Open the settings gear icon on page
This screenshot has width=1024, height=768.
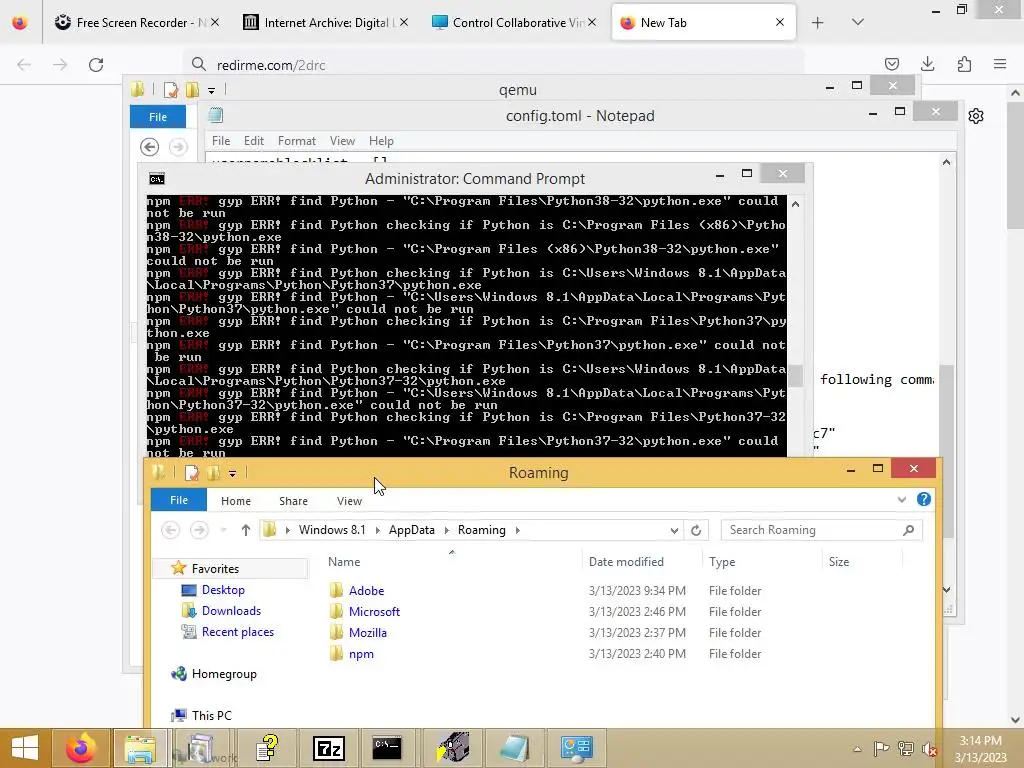click(x=976, y=116)
